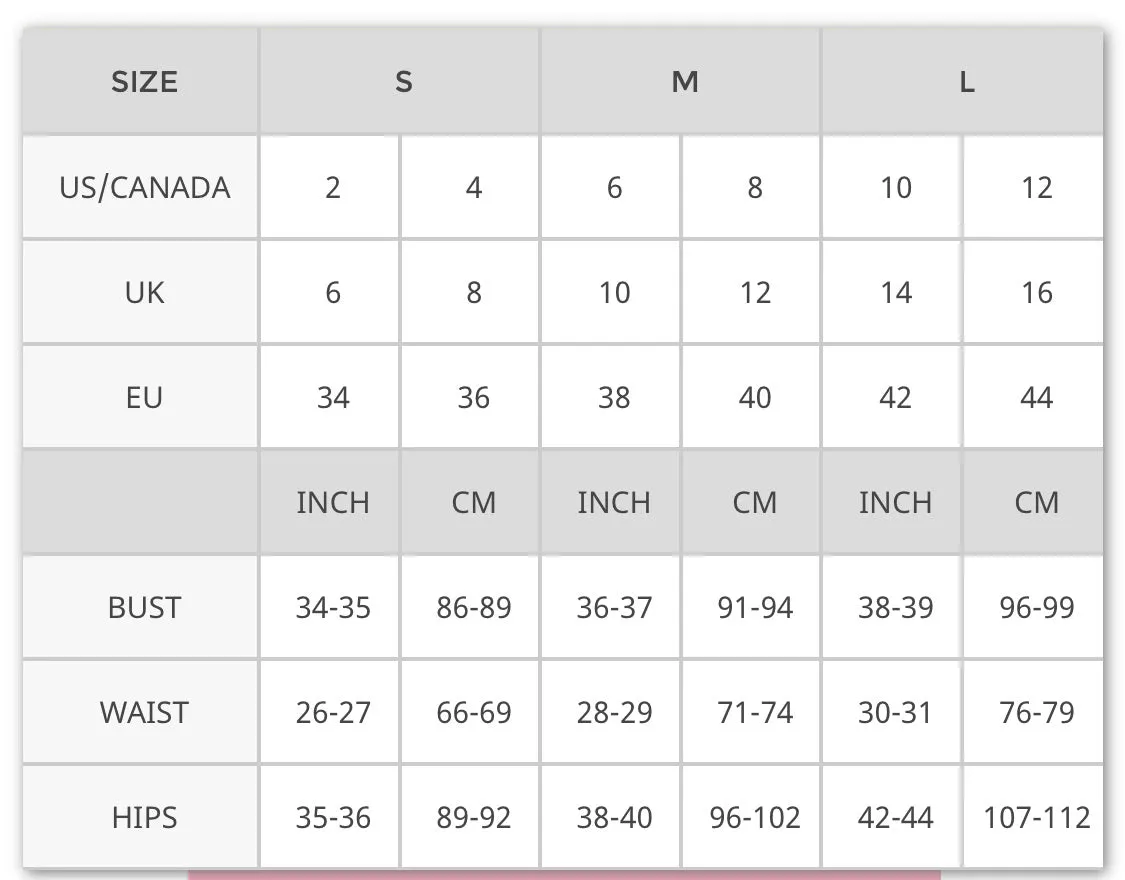Select EU size 38 cell

click(x=611, y=397)
